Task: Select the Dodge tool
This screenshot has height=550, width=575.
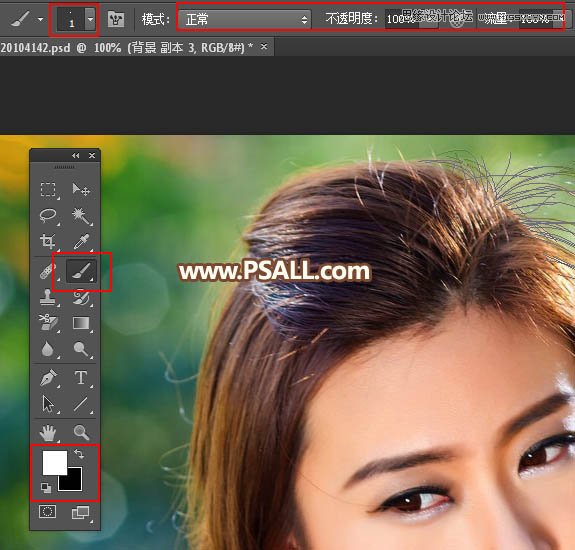Action: (81, 349)
